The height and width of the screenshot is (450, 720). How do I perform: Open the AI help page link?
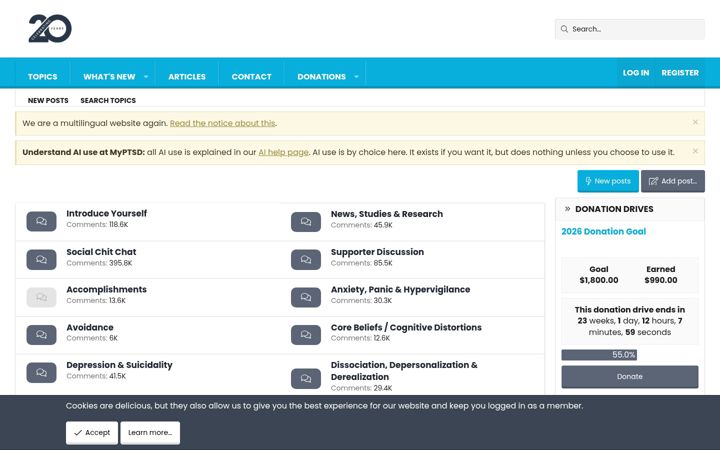click(283, 152)
